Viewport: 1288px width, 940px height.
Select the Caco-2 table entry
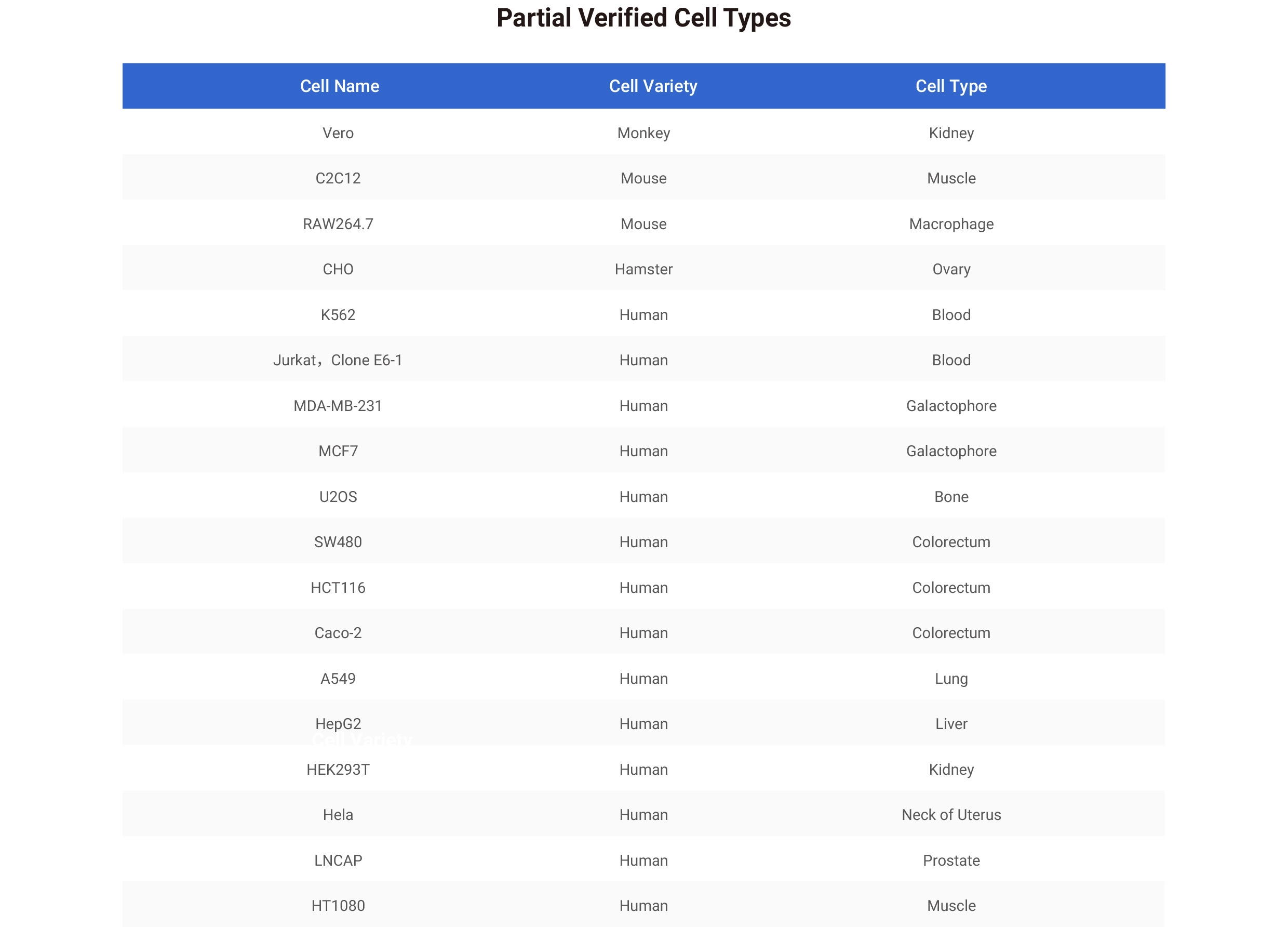338,633
